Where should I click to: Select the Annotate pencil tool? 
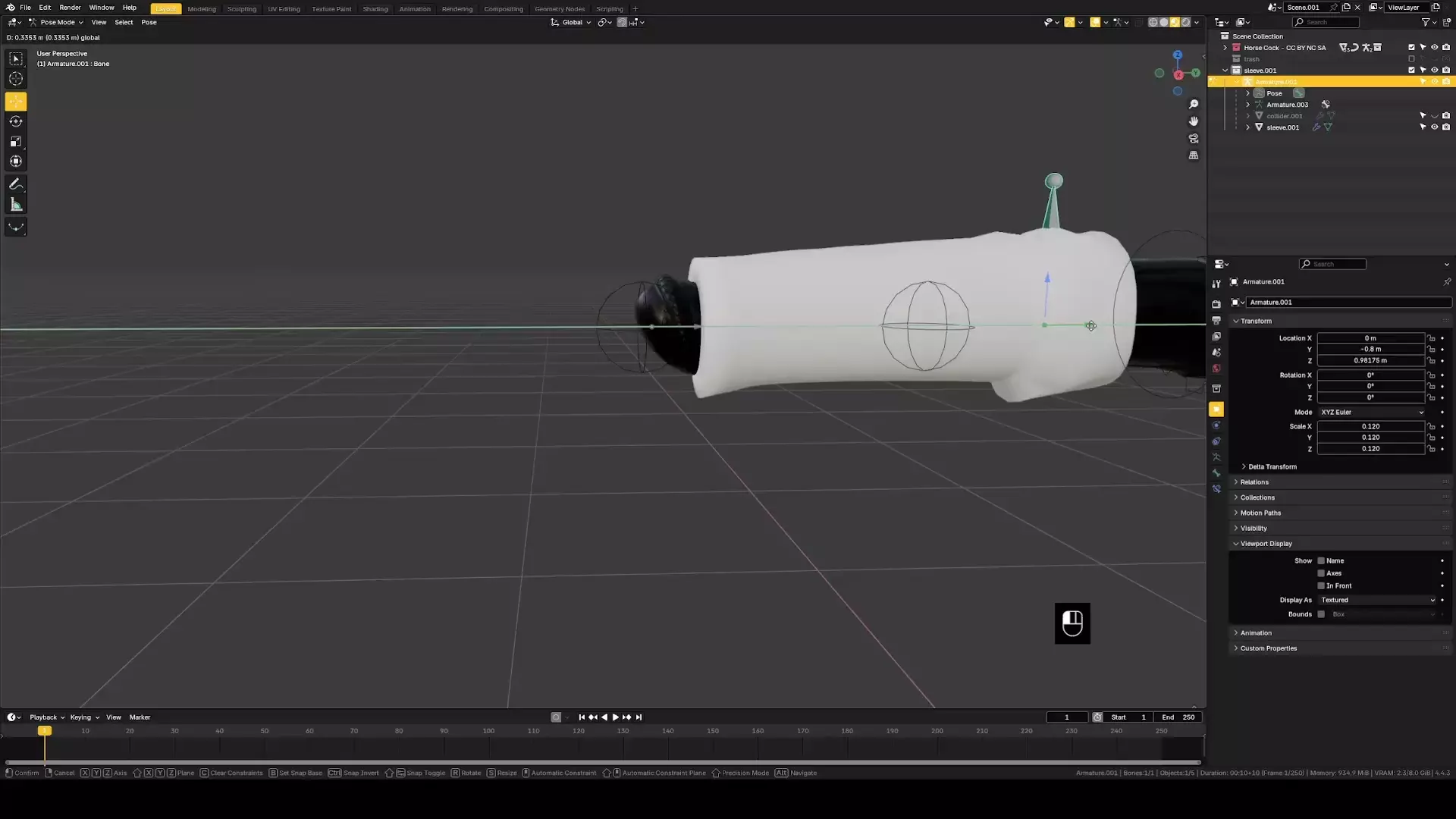[16, 184]
